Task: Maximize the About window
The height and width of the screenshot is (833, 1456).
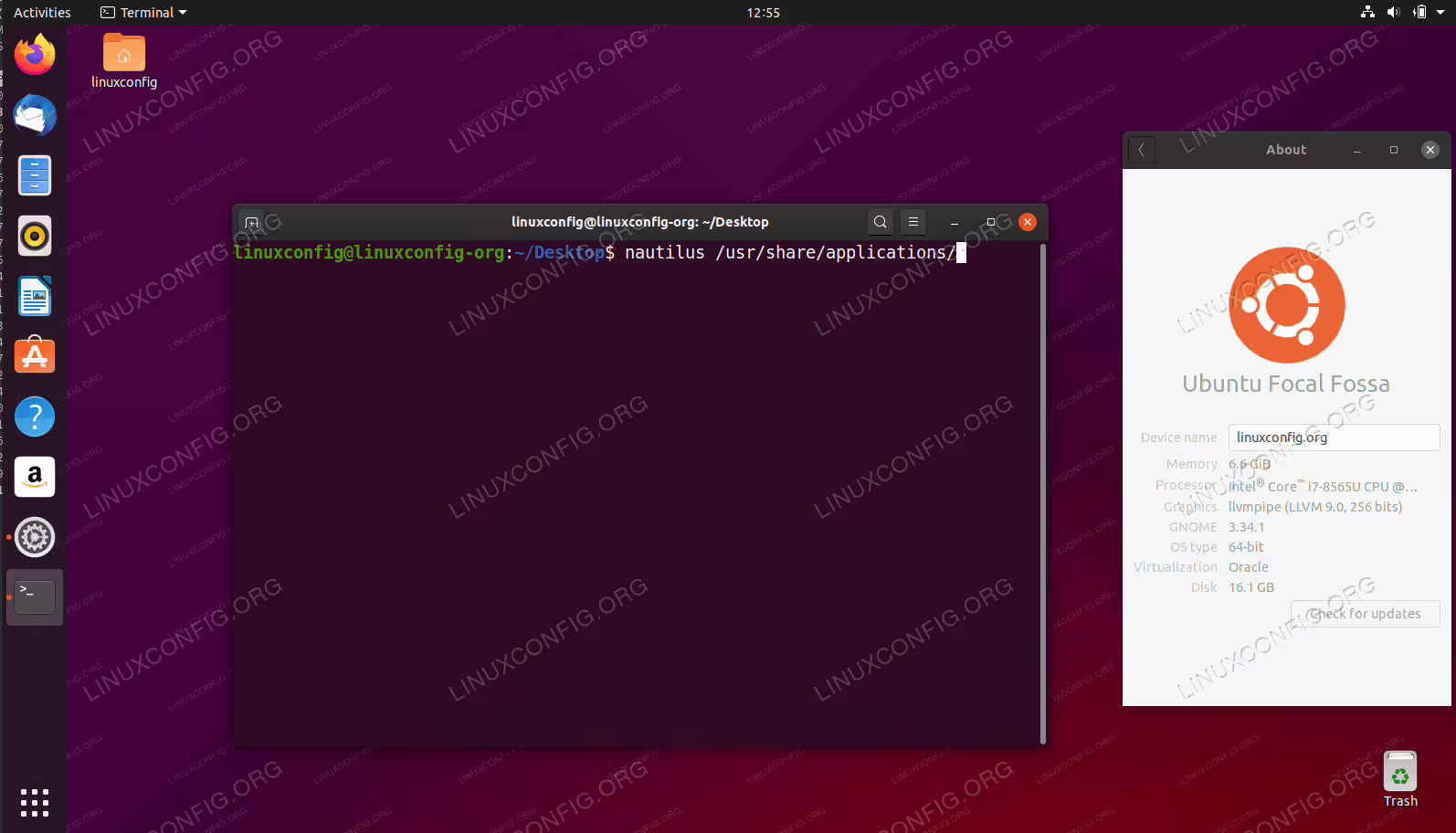Action: click(x=1394, y=150)
